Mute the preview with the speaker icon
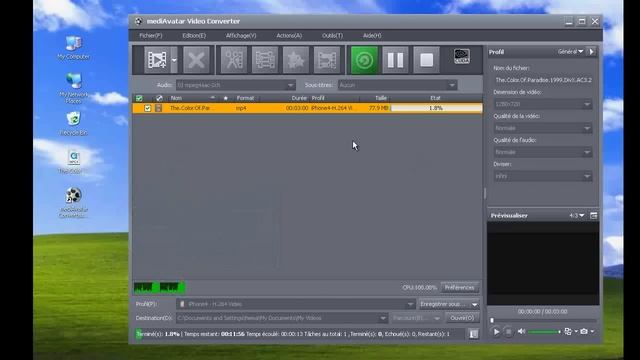 click(521, 331)
